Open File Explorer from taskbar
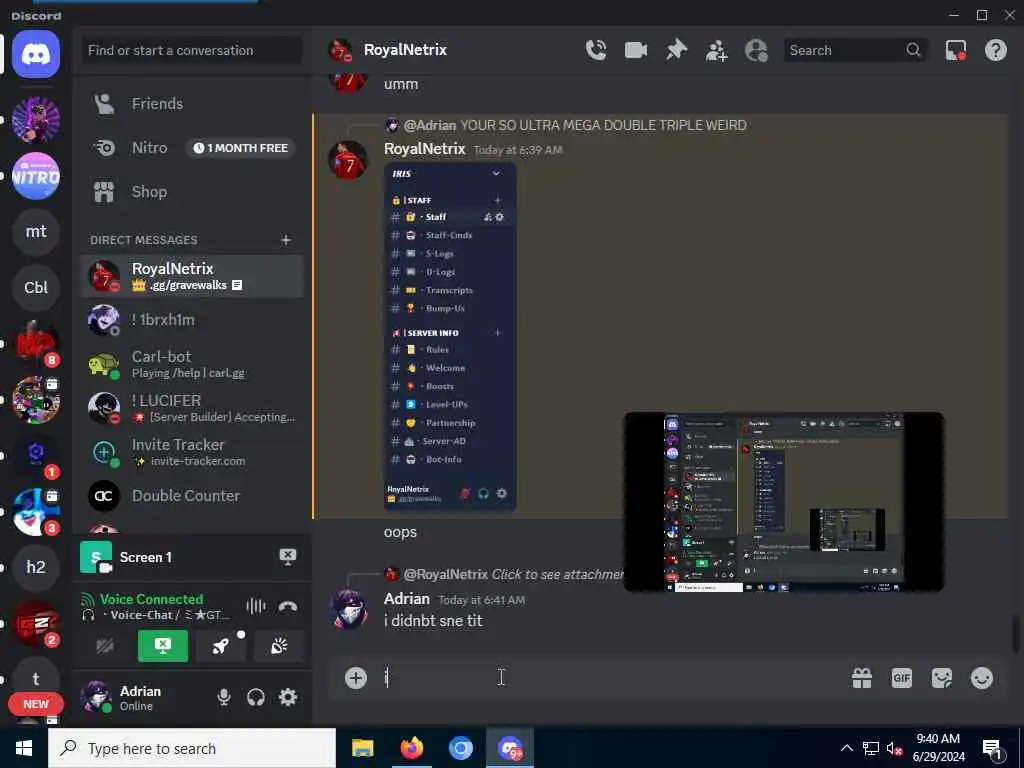Image resolution: width=1024 pixels, height=768 pixels. [362, 748]
